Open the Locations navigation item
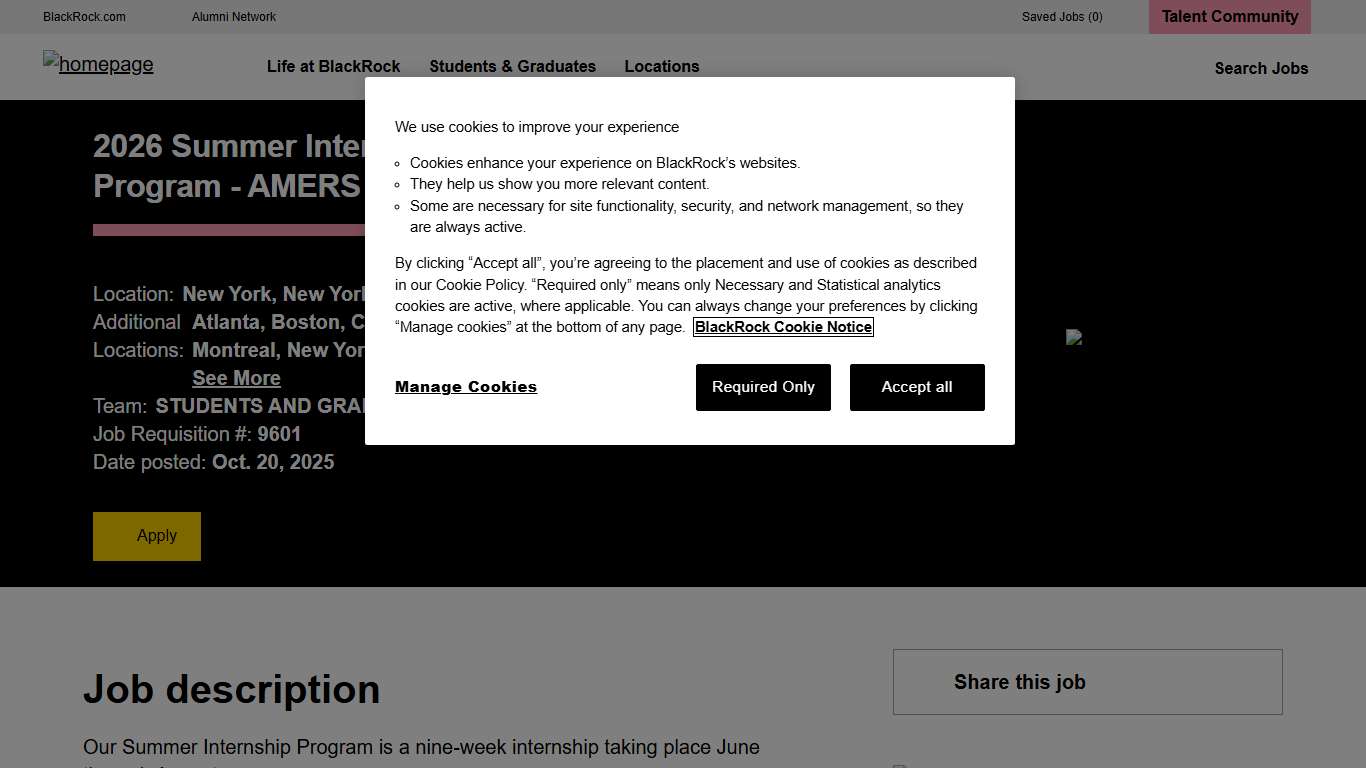1366x768 pixels. 661,66
